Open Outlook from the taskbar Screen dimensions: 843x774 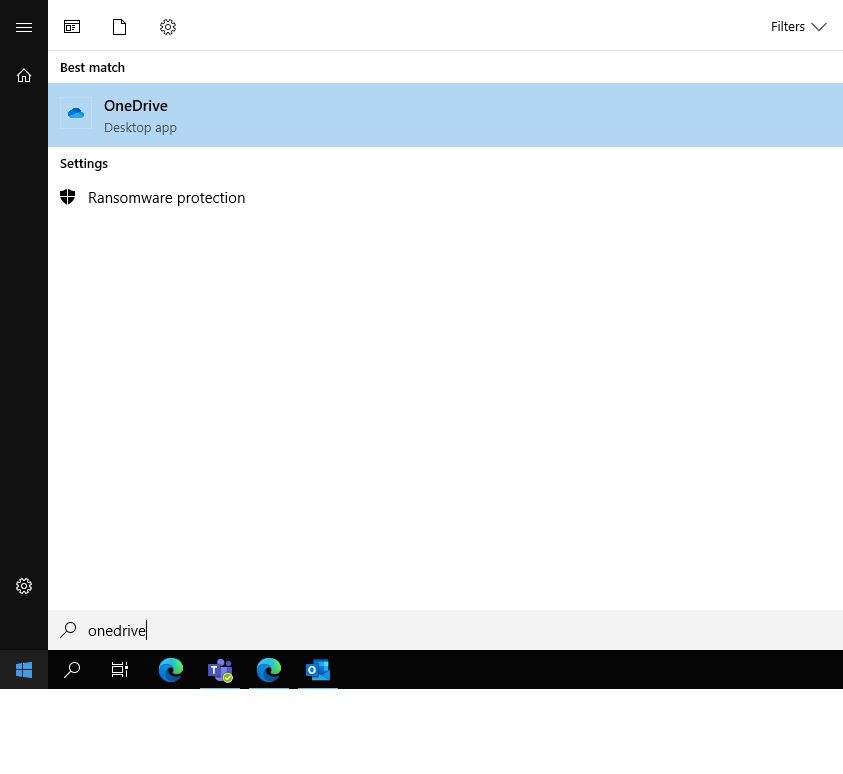click(318, 670)
